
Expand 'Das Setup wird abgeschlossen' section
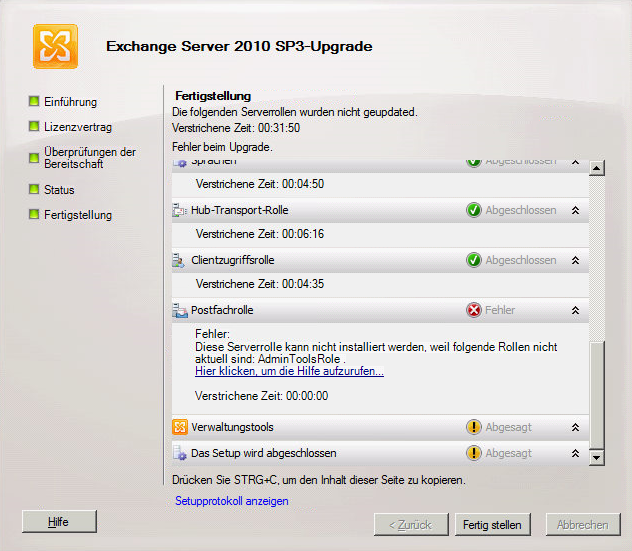tap(576, 453)
